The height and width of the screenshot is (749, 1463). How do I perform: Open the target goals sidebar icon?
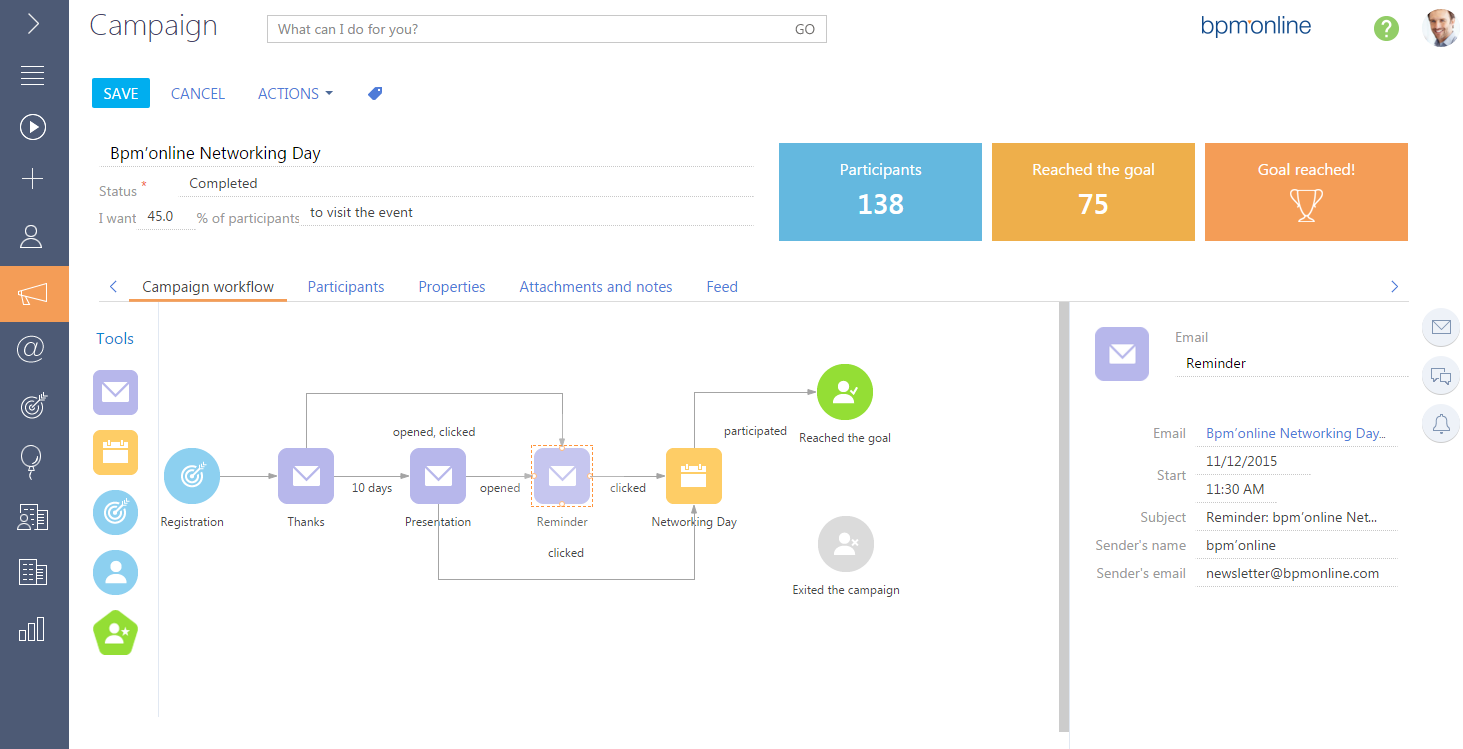32,405
